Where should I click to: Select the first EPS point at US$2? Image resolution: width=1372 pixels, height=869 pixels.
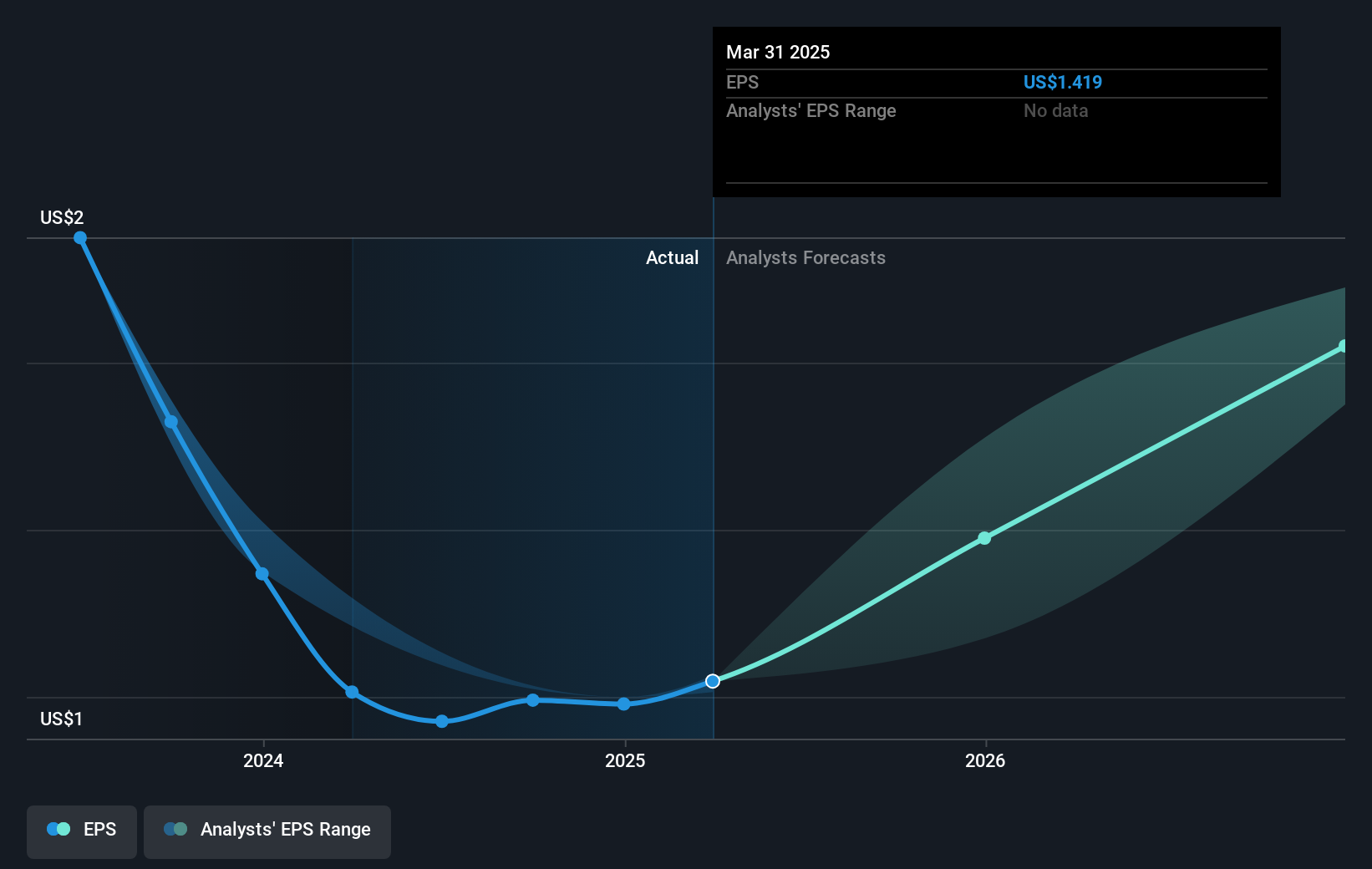click(80, 238)
